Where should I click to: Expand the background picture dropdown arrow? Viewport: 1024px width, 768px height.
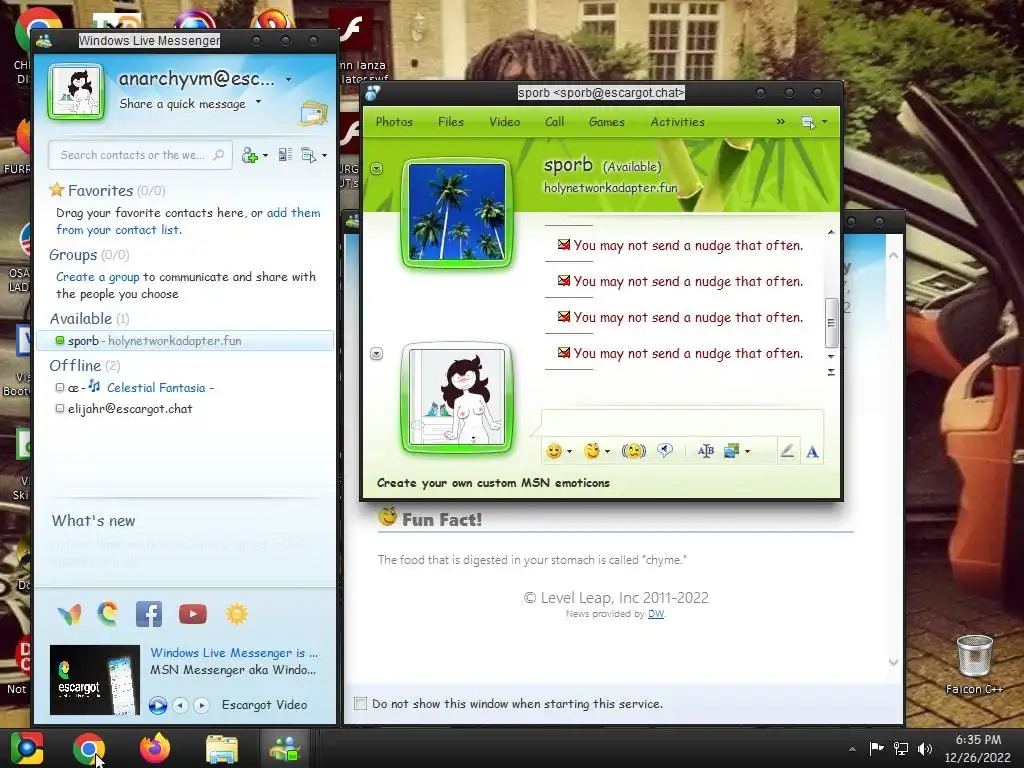tap(747, 451)
